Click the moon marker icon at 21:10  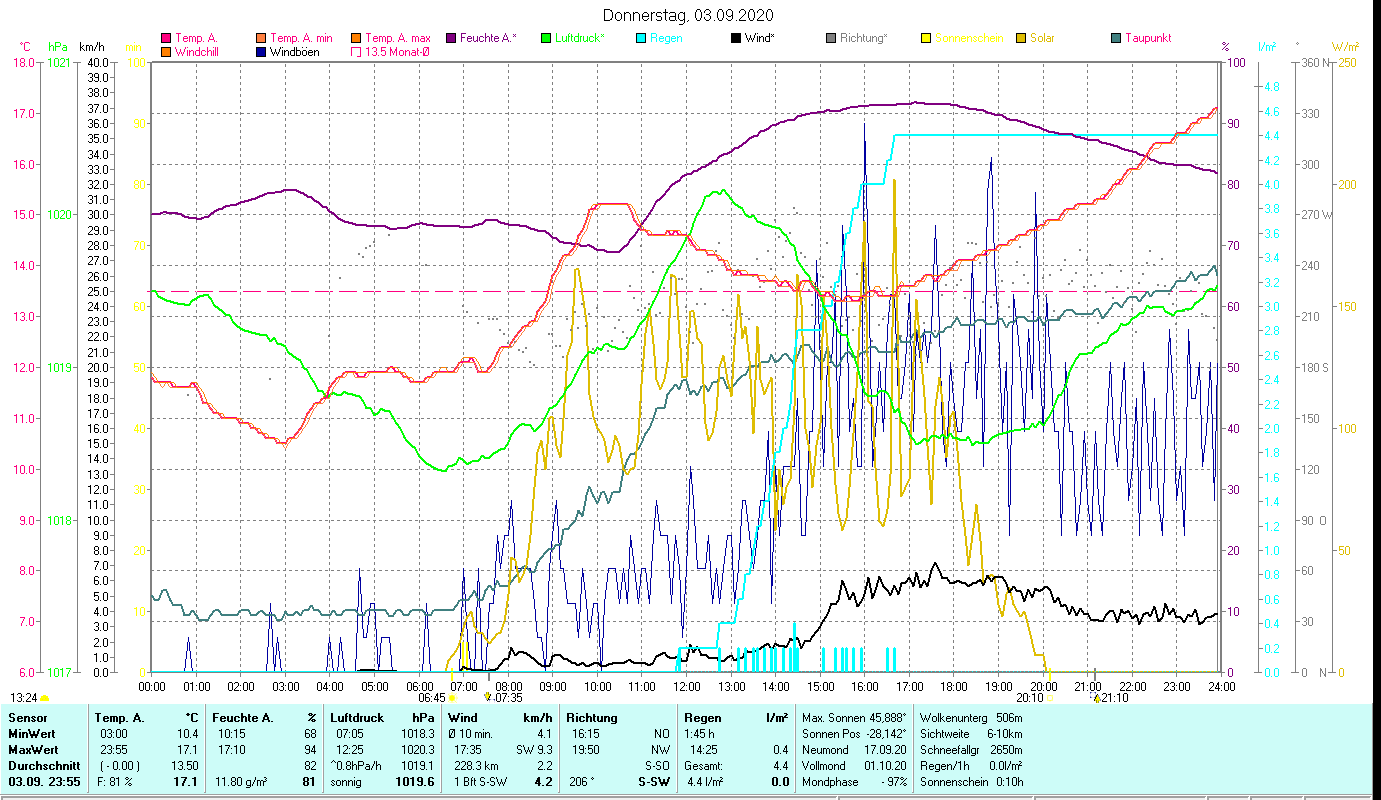pyautogui.click(x=1097, y=697)
